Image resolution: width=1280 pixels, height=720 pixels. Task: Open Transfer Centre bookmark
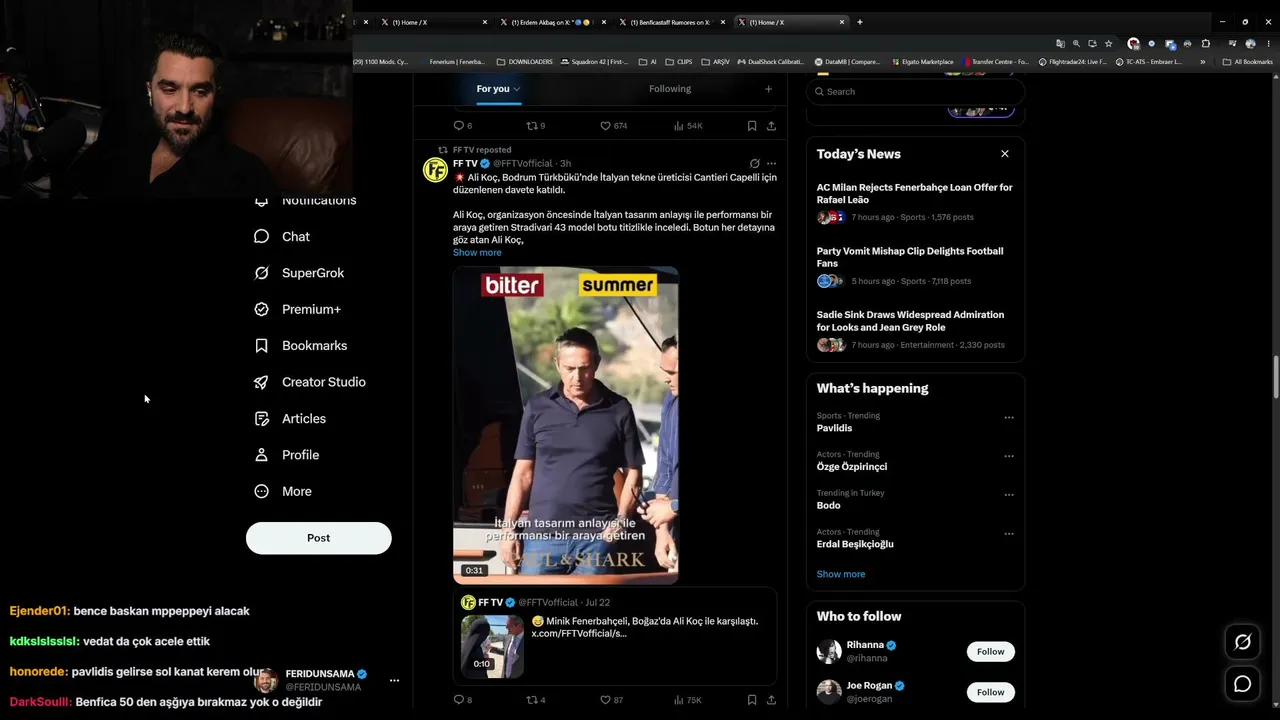pyautogui.click(x=993, y=62)
